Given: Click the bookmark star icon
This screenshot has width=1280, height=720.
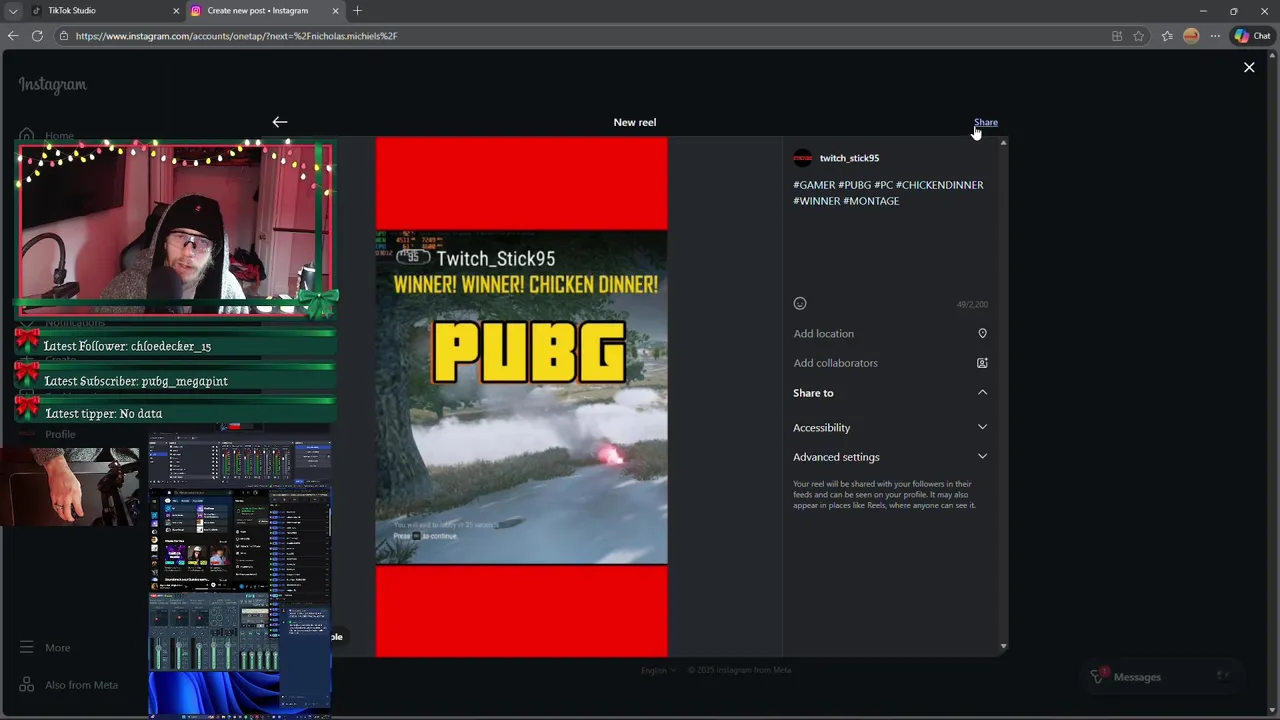Looking at the screenshot, I should click(x=1139, y=36).
